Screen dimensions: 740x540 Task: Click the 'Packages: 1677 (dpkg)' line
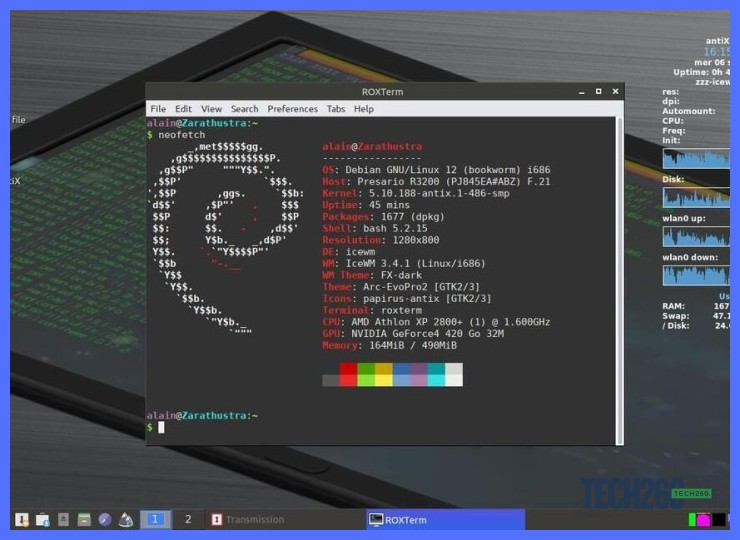pyautogui.click(x=383, y=217)
